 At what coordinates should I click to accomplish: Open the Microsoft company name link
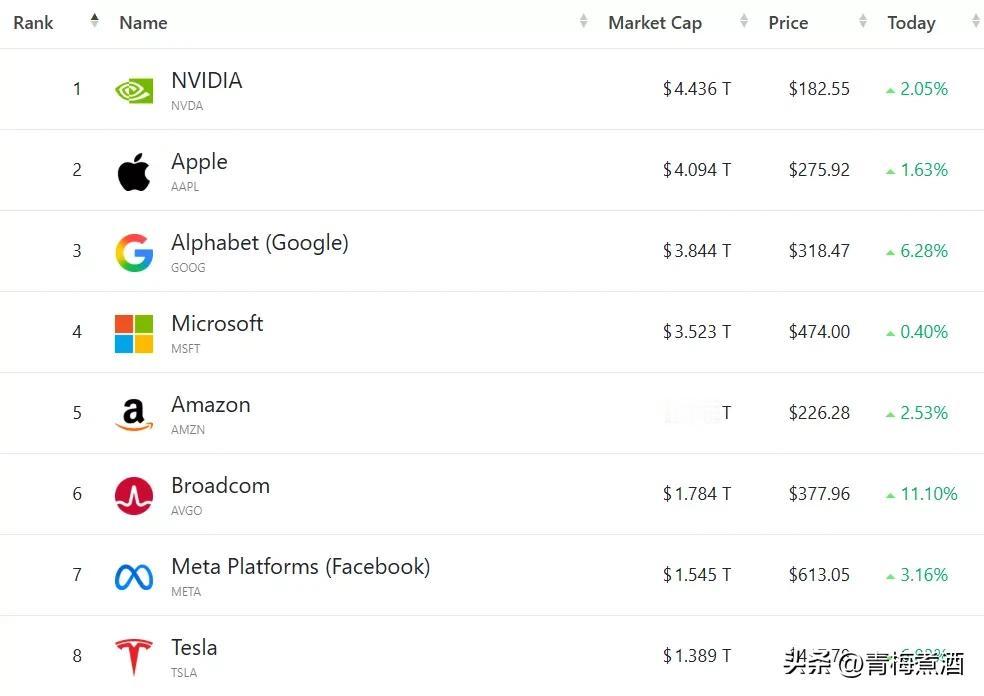click(217, 324)
